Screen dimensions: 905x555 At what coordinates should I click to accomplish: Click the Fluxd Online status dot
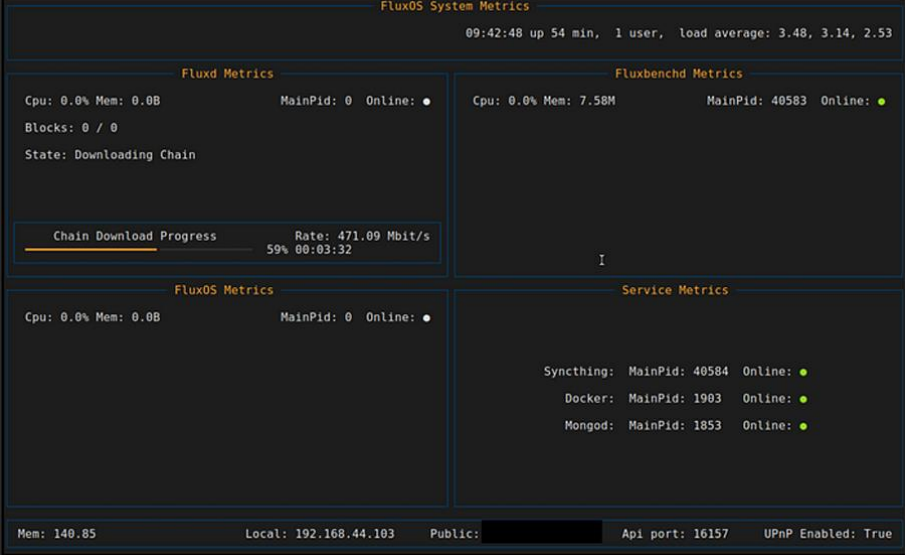click(427, 101)
